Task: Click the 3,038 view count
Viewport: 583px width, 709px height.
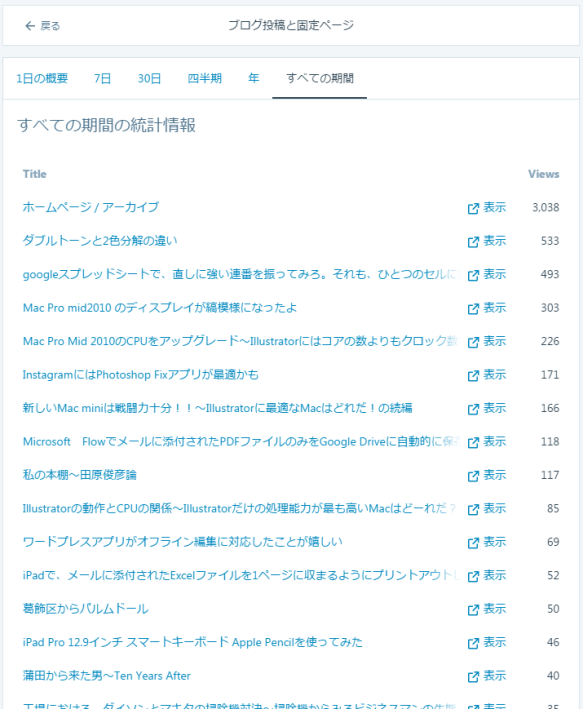Action: click(x=545, y=208)
